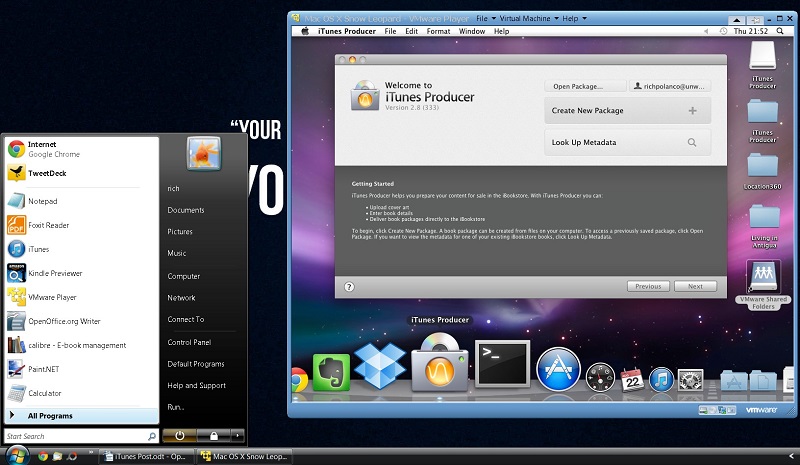Open the Virtual Machine dropdown menu
The image size is (800, 465).
click(x=529, y=18)
